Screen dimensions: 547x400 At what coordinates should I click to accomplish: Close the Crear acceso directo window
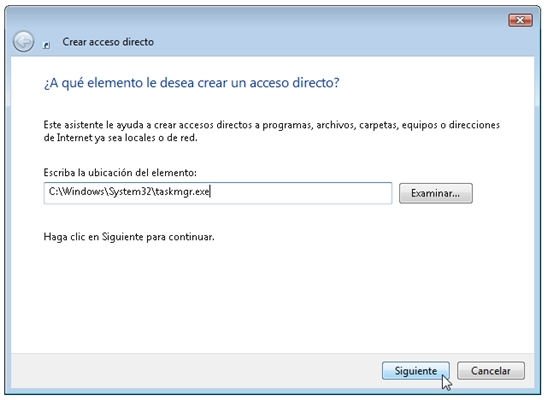(x=520, y=20)
